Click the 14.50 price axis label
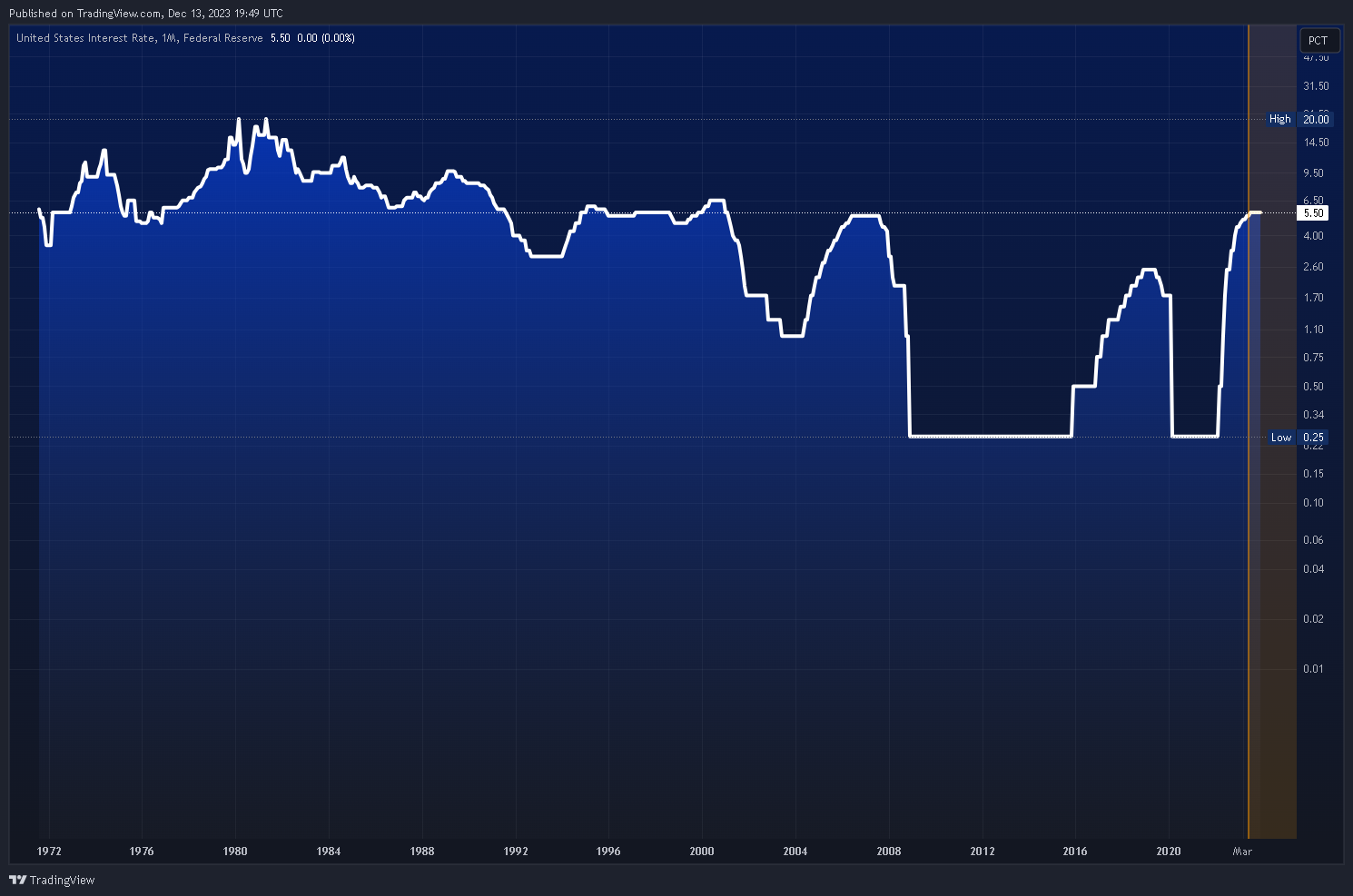1353x896 pixels. (x=1316, y=143)
